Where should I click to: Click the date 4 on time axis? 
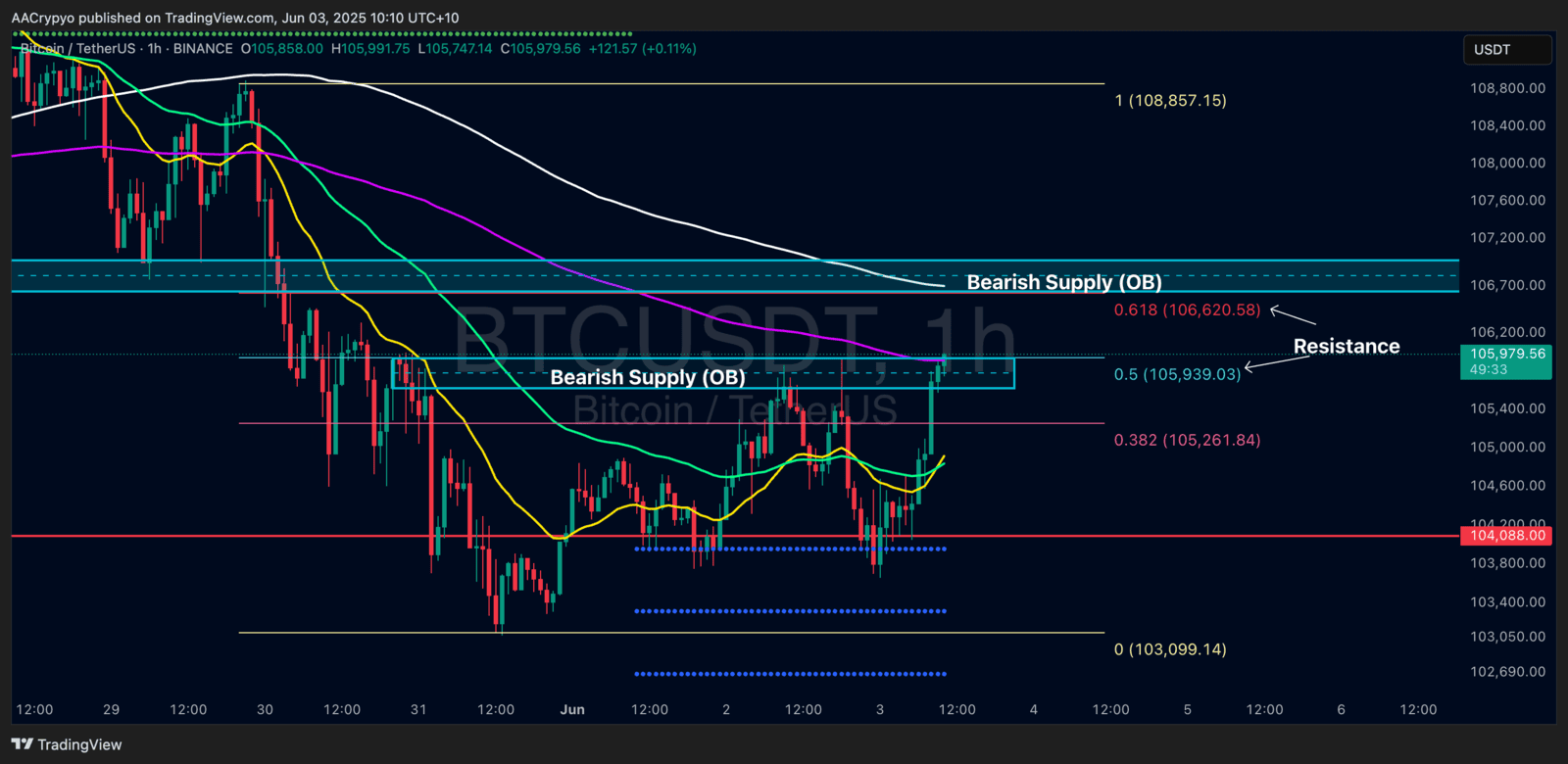click(x=1033, y=709)
